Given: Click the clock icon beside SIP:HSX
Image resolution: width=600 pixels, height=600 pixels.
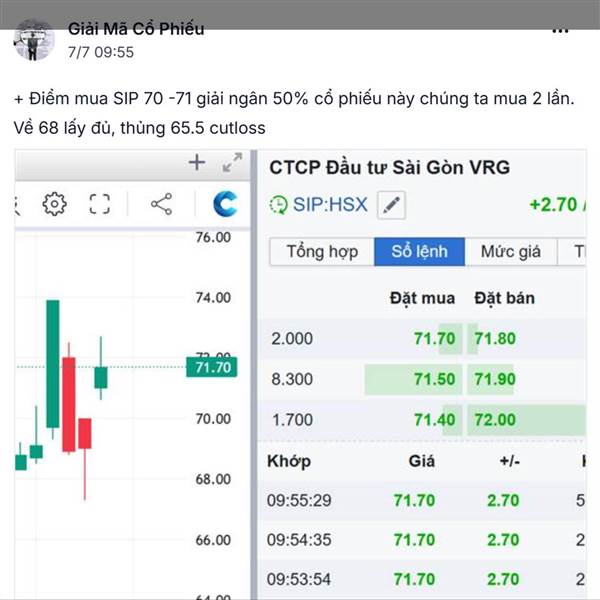Looking at the screenshot, I should tap(278, 205).
